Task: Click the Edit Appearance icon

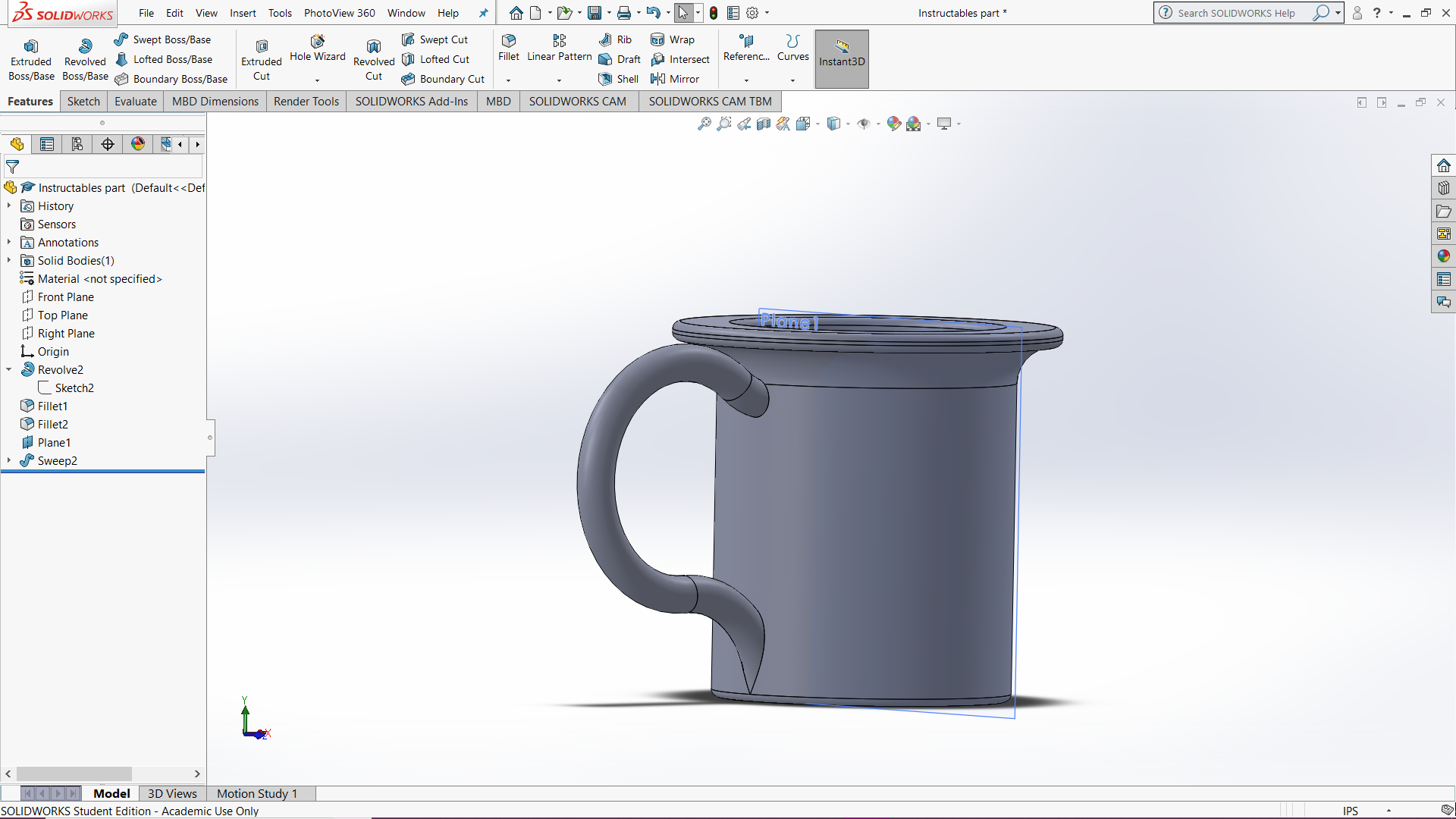Action: [x=893, y=124]
